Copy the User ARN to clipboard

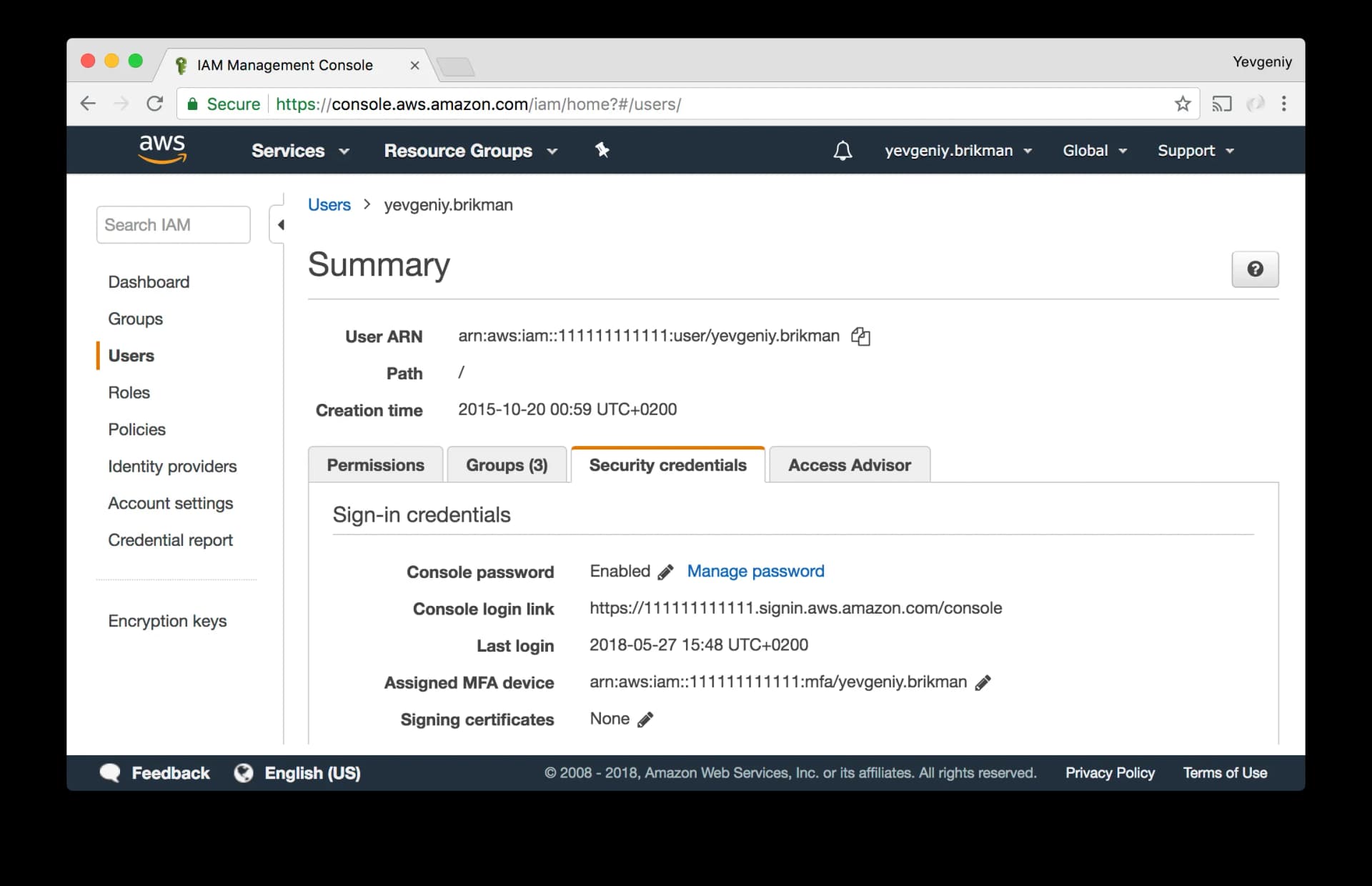(x=860, y=337)
